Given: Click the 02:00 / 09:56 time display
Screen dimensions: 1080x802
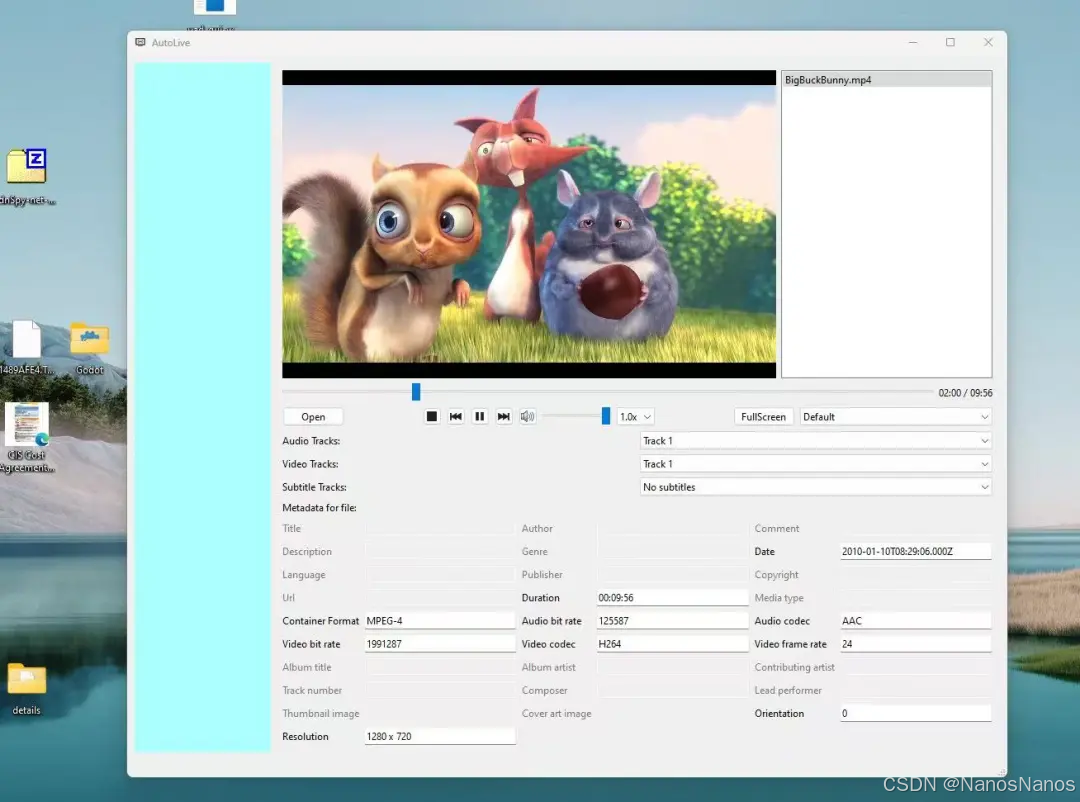Looking at the screenshot, I should pyautogui.click(x=965, y=393).
